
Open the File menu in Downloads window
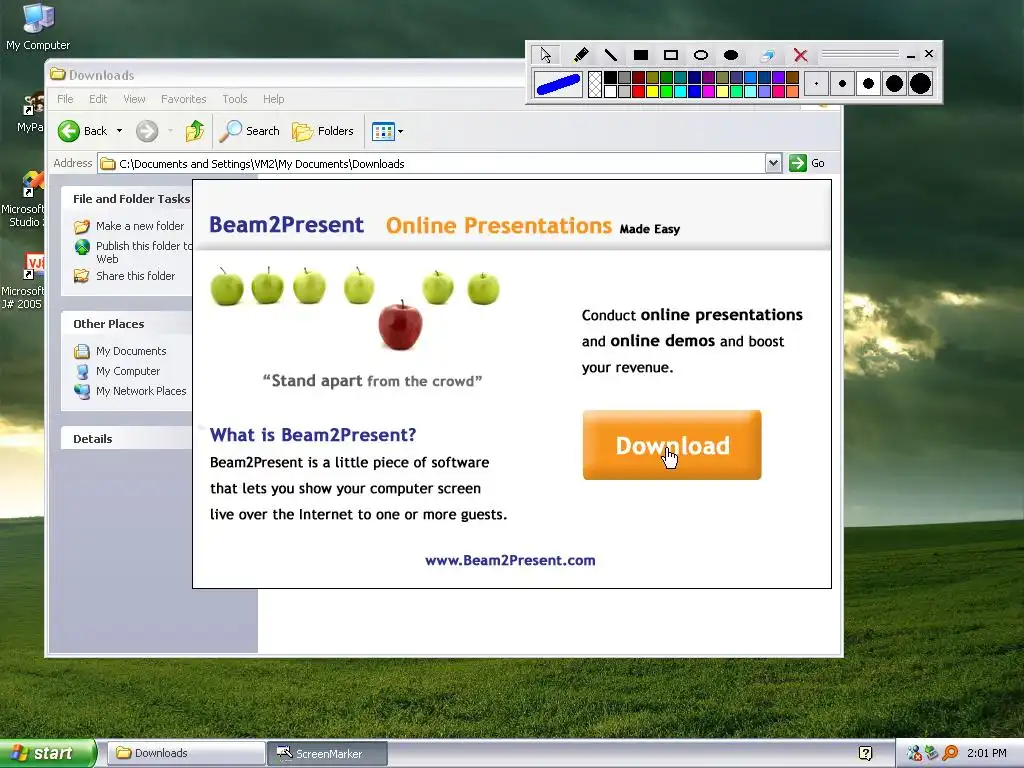pyautogui.click(x=65, y=99)
